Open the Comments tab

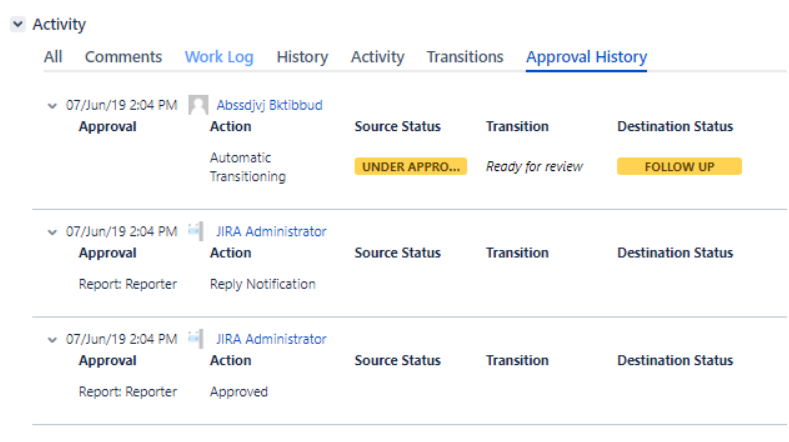point(123,57)
